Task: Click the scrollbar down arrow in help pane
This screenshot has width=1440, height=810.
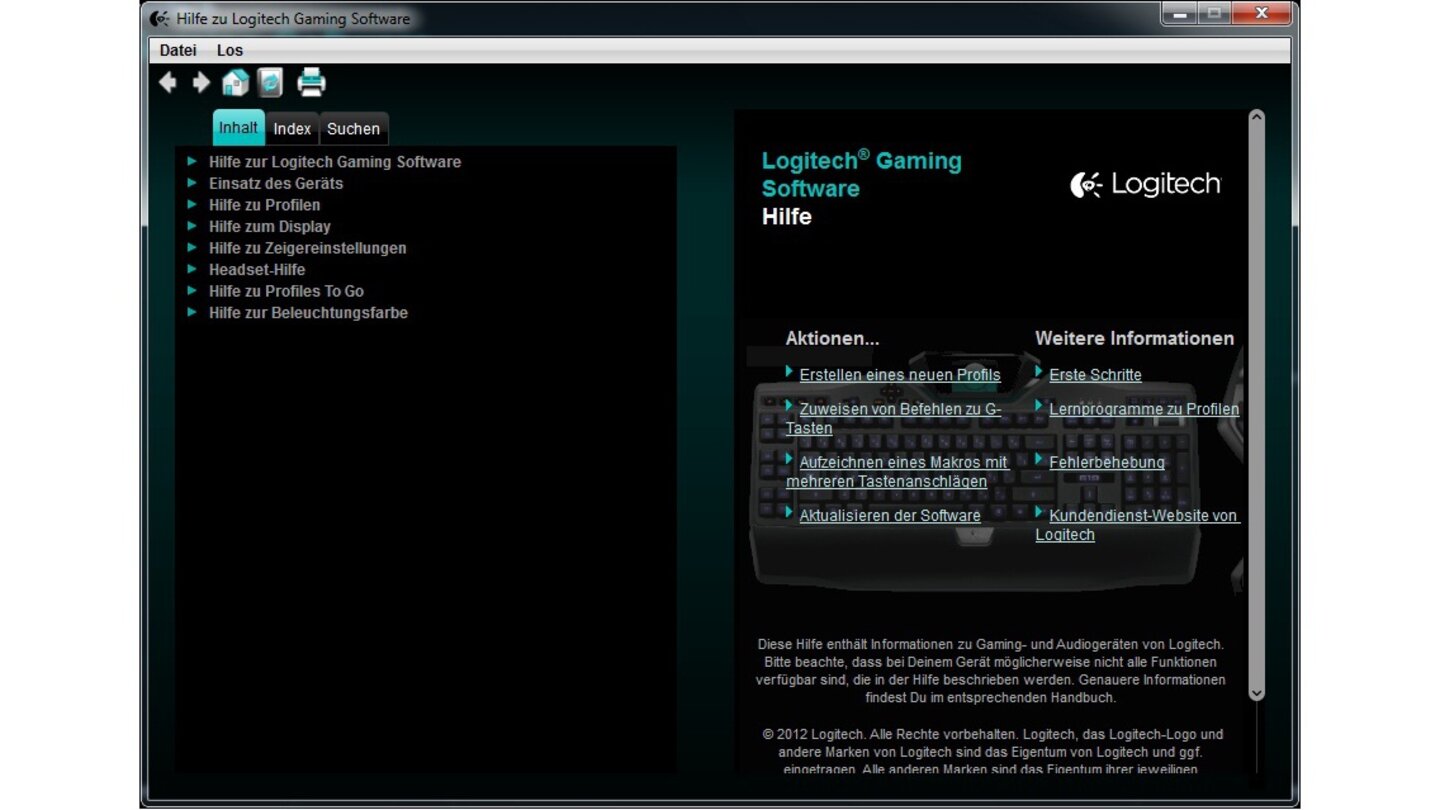Action: [x=1257, y=692]
